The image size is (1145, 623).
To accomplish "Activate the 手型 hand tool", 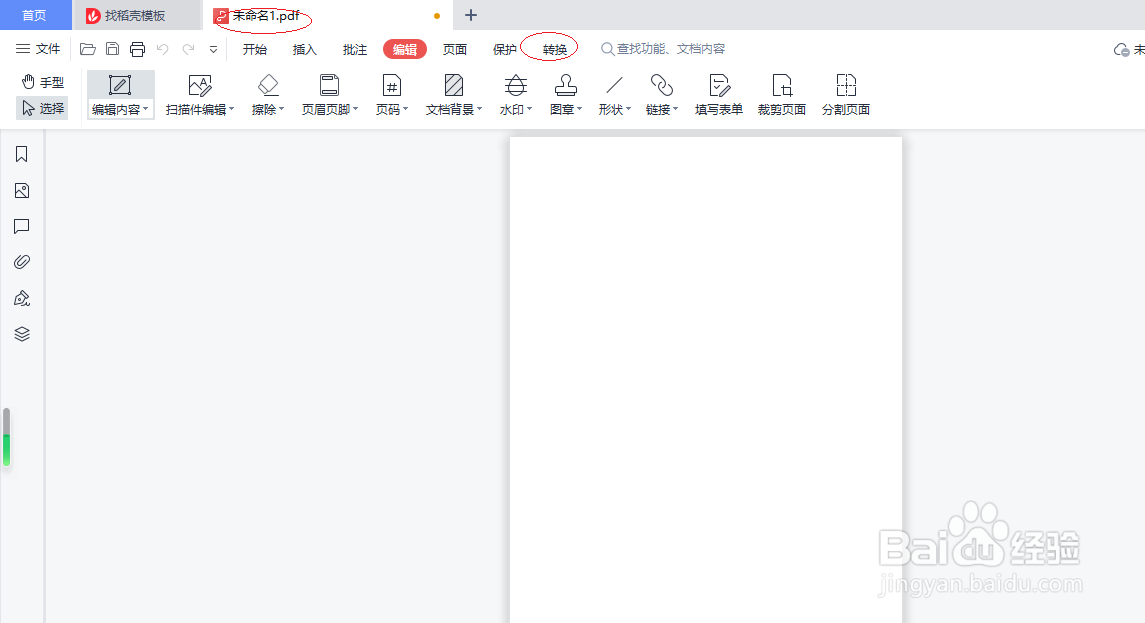I will tap(42, 82).
